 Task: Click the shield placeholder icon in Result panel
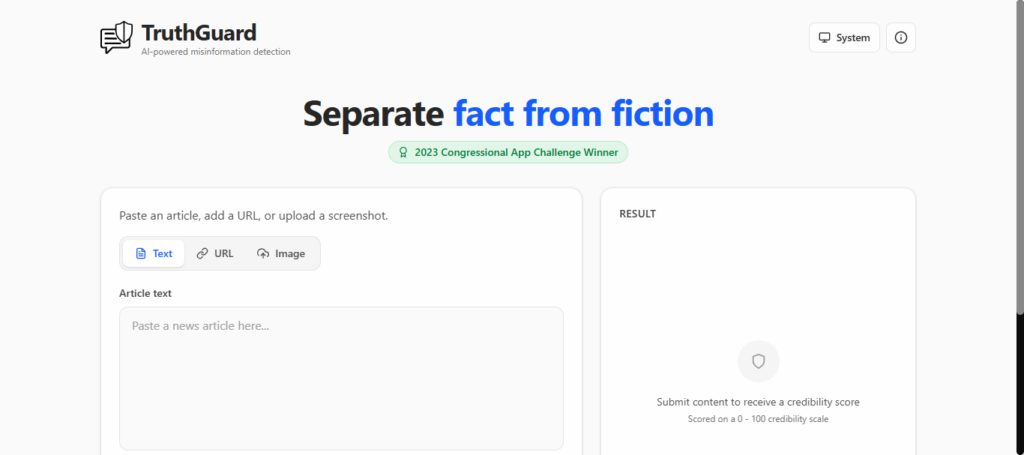click(758, 361)
